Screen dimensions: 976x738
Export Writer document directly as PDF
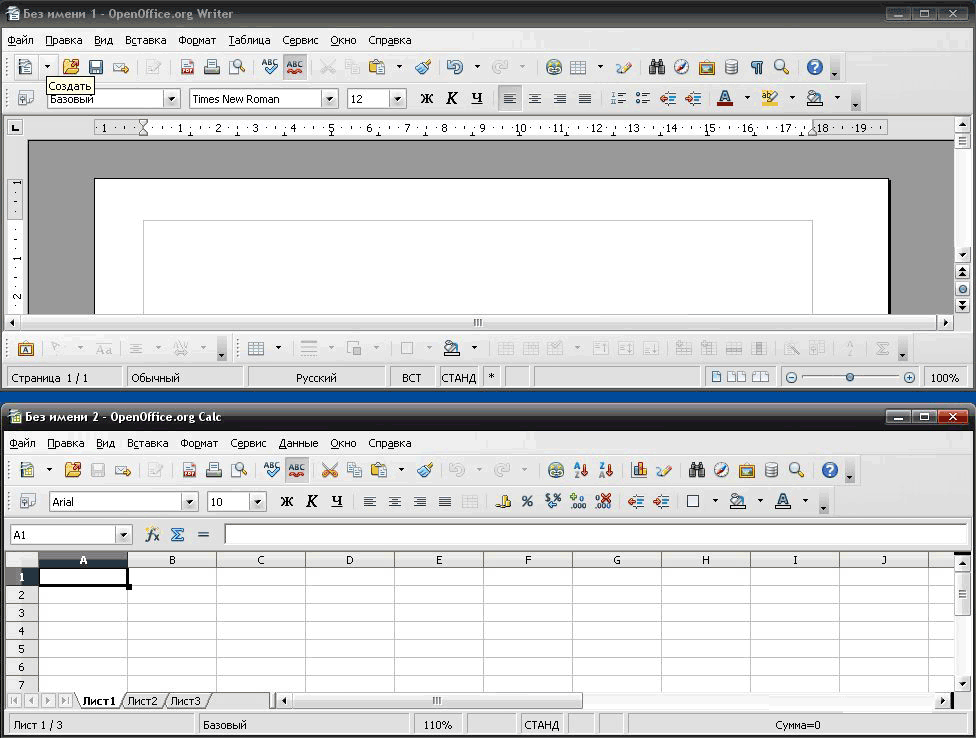(x=187, y=67)
